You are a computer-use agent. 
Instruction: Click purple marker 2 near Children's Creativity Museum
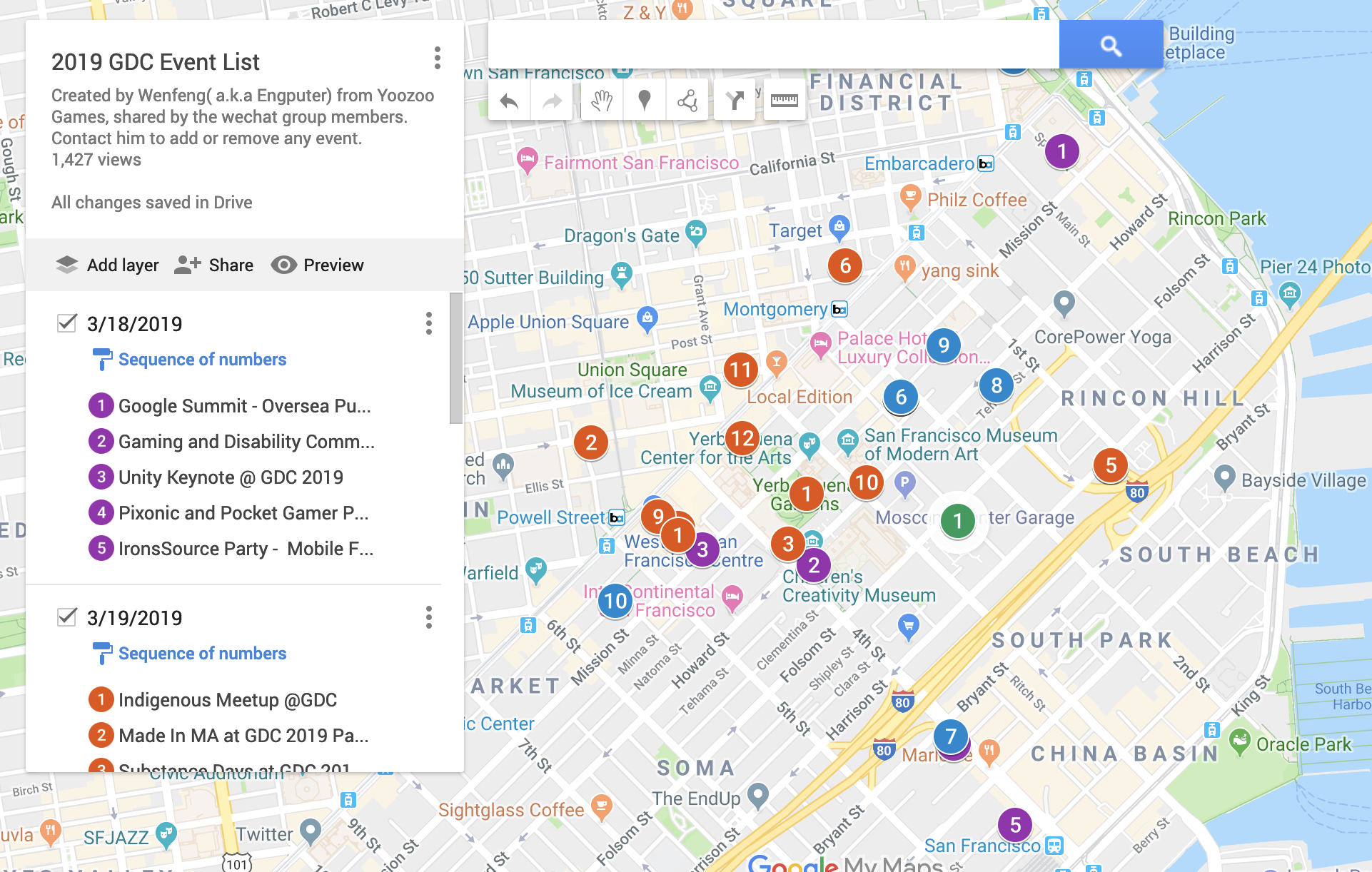point(814,565)
